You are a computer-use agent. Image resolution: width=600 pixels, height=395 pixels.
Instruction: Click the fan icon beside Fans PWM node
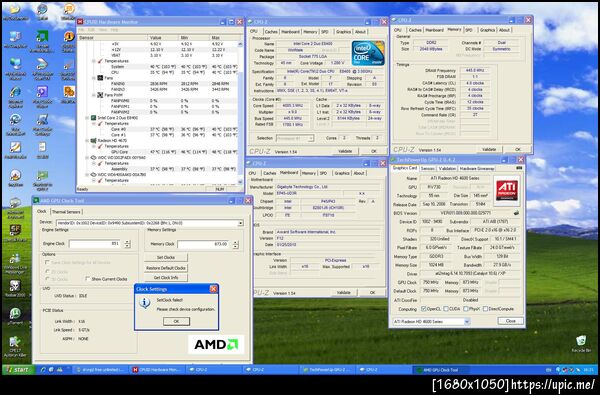[x=100, y=95]
